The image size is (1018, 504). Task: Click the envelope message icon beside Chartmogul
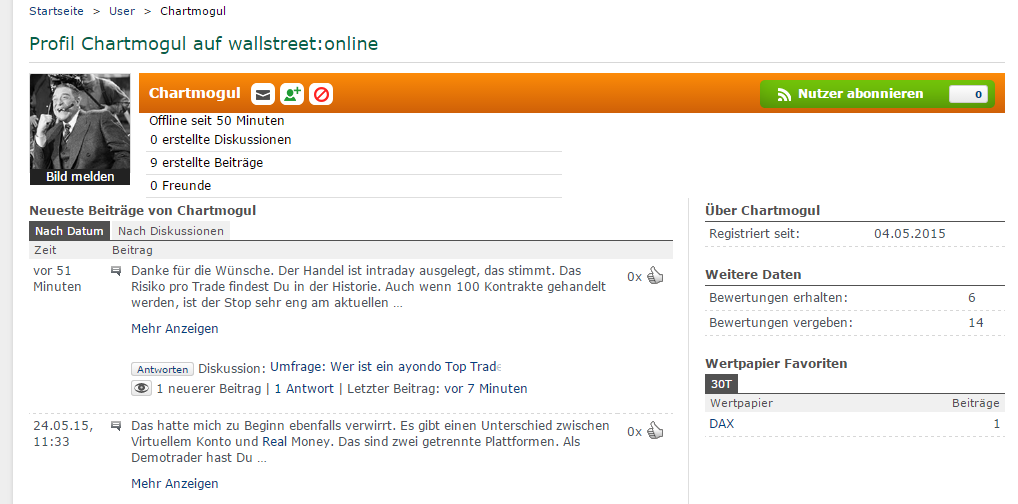click(262, 94)
